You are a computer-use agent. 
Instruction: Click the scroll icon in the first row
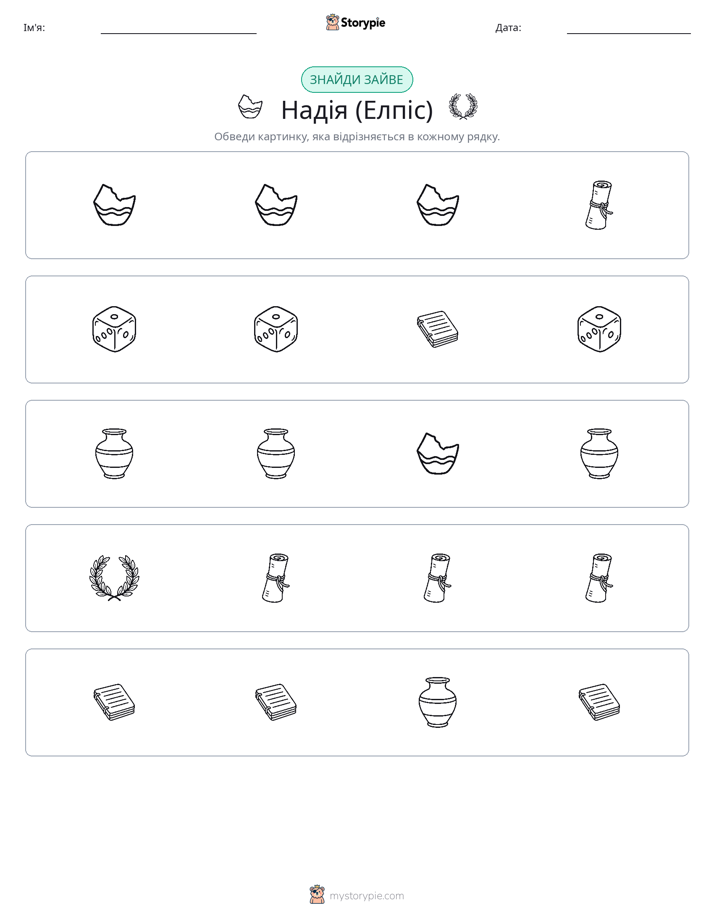point(599,205)
